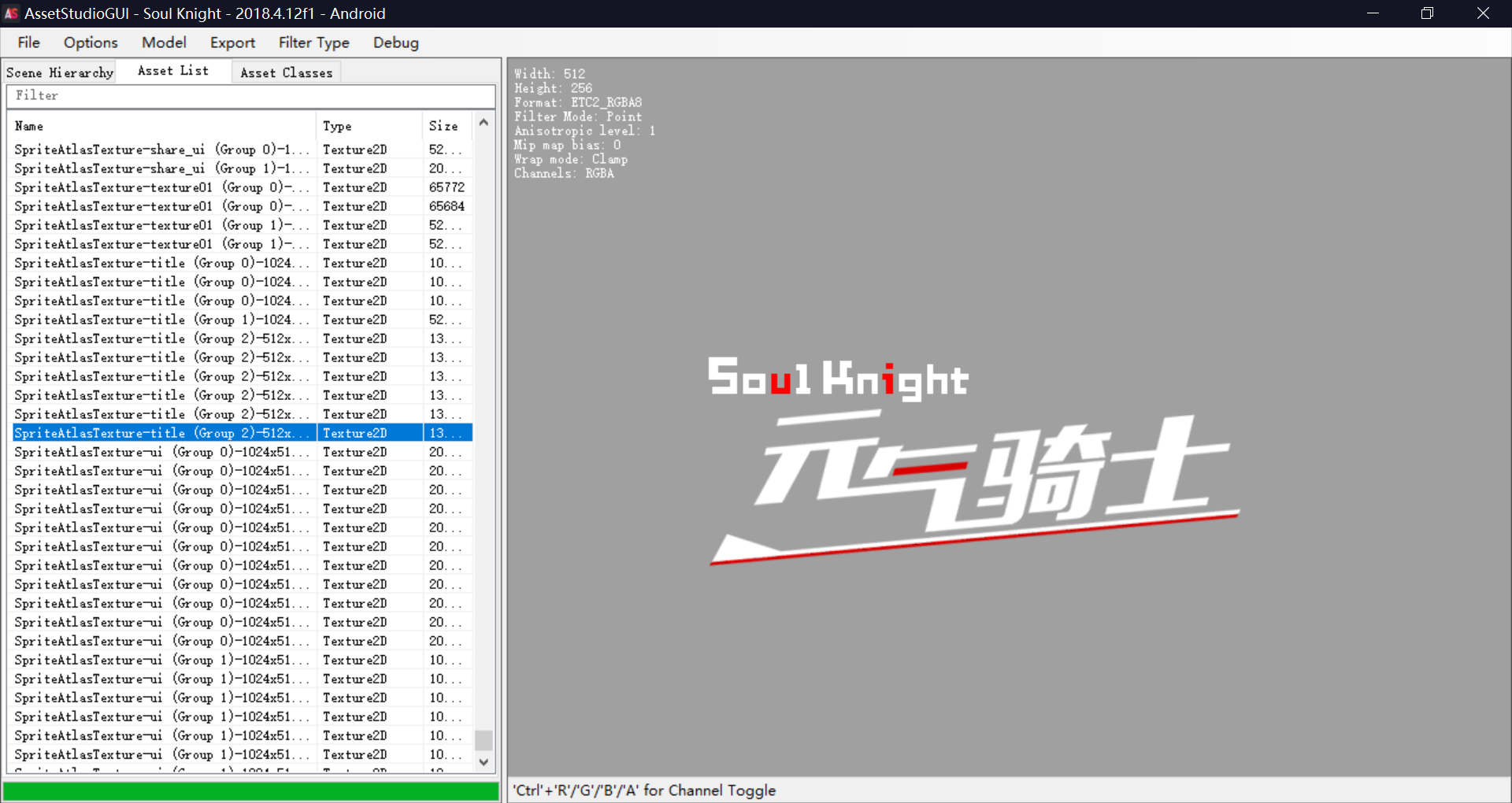Minimize the AssetStudioGUI window

coord(1373,13)
